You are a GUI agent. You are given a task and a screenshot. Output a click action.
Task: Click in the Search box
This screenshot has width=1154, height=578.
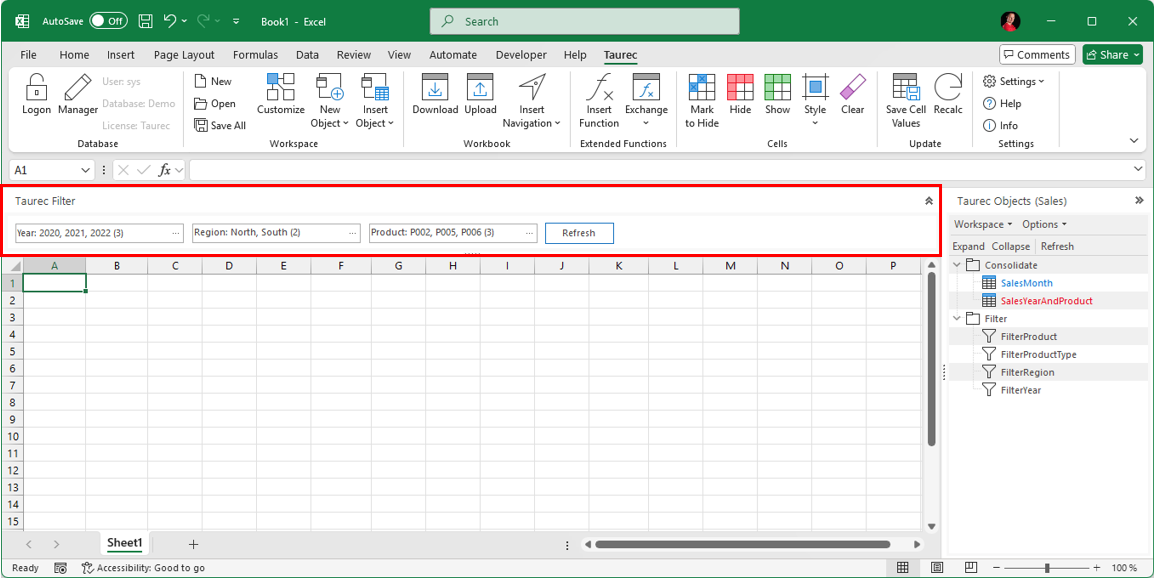coord(584,21)
